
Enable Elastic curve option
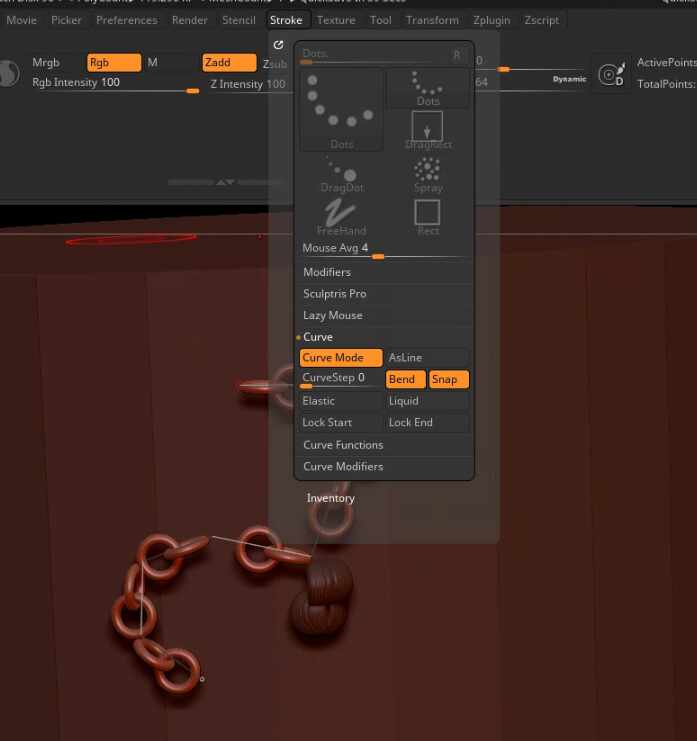pos(341,401)
